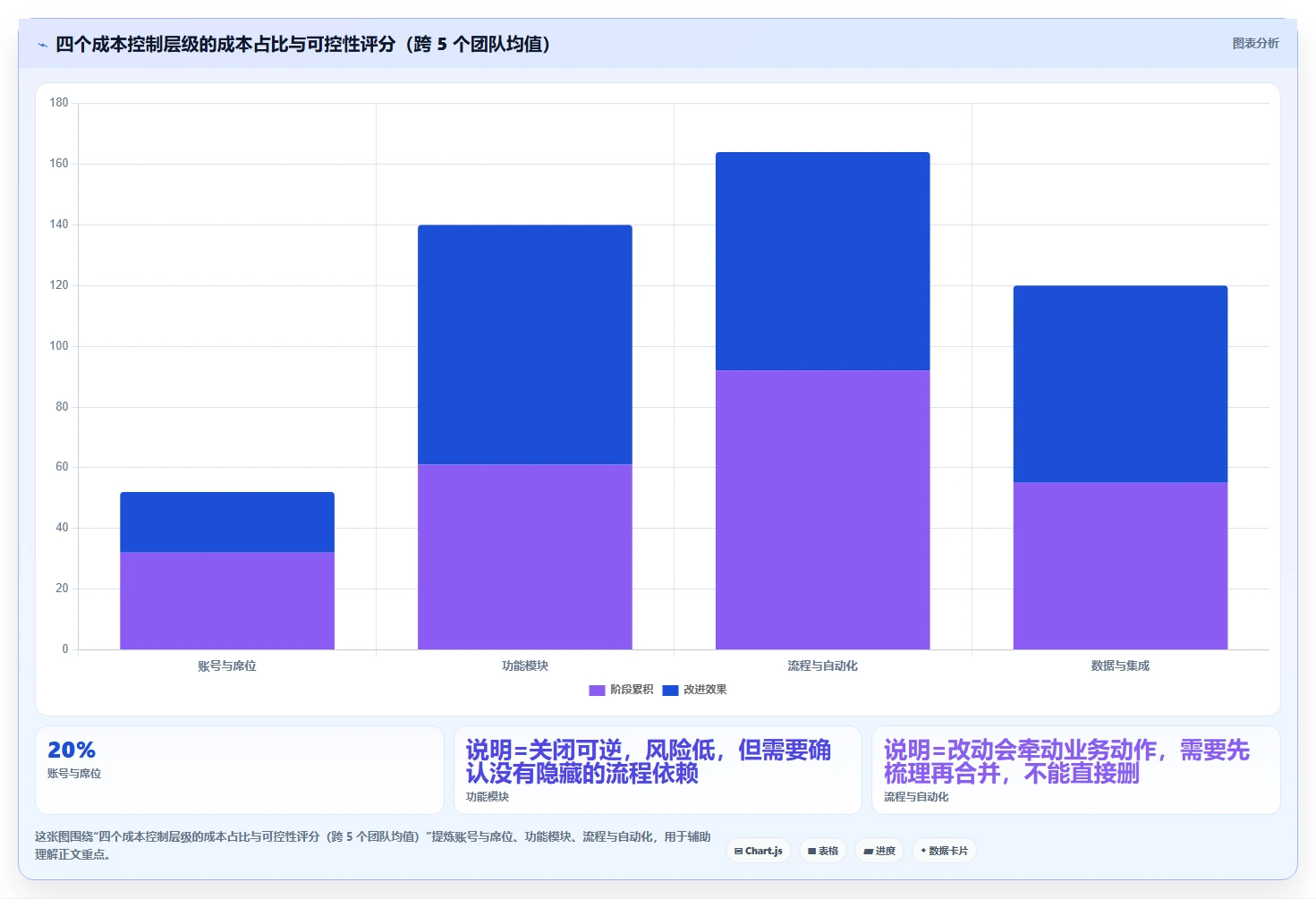Click the purple bar segment for 功能模块

coord(525,556)
